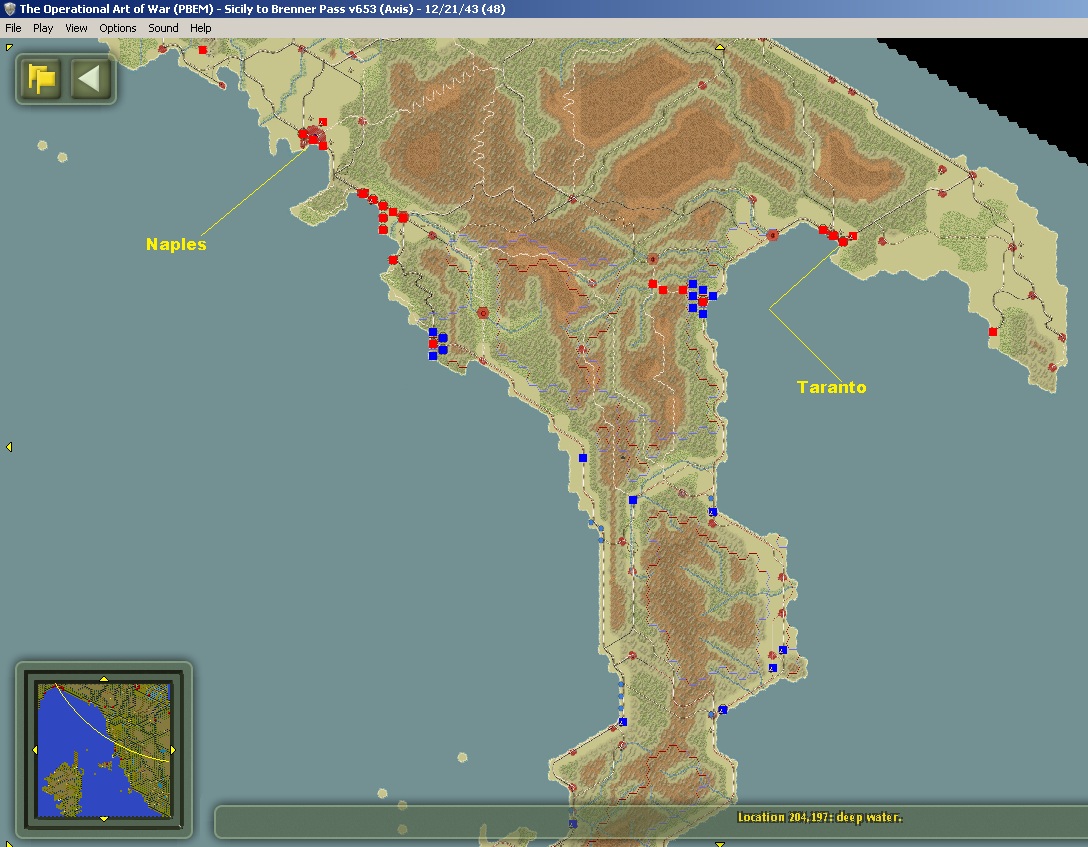Open the File menu

pyautogui.click(x=13, y=28)
